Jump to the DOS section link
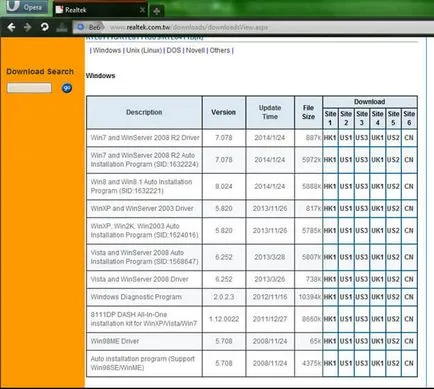The image size is (434, 389). click(x=174, y=50)
